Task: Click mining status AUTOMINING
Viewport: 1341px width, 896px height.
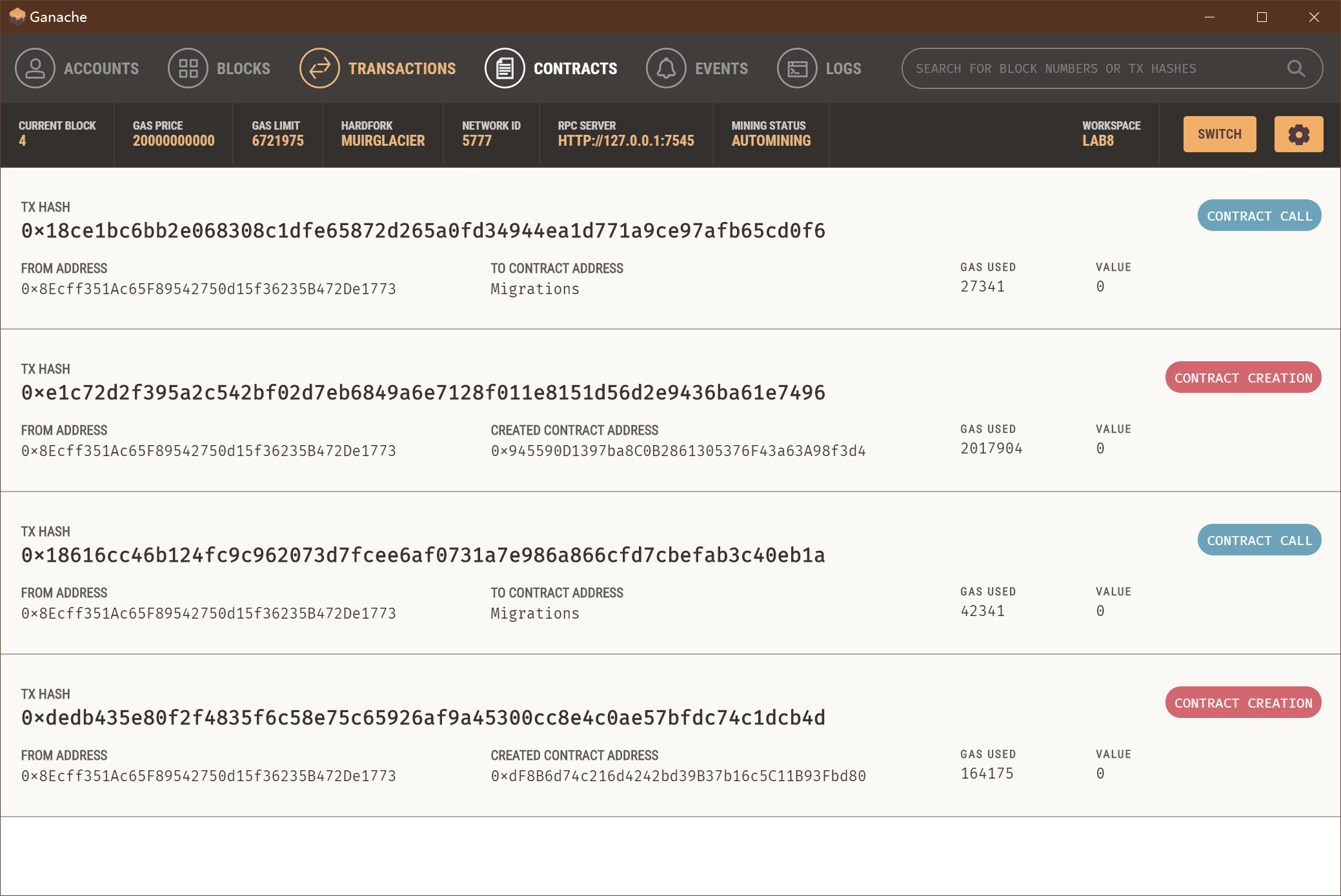Action: tap(771, 141)
